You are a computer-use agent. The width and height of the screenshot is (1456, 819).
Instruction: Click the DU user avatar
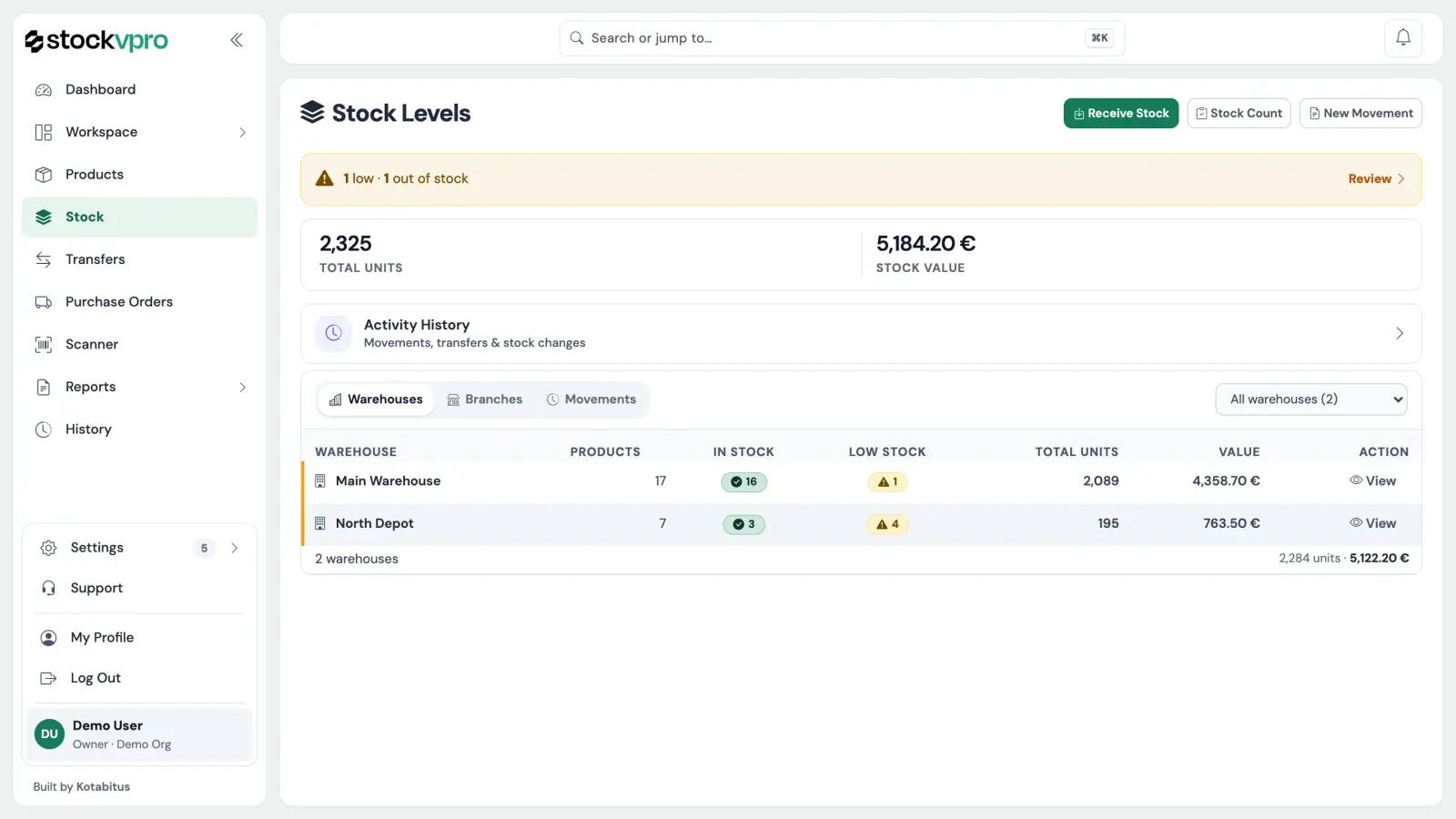[x=49, y=734]
